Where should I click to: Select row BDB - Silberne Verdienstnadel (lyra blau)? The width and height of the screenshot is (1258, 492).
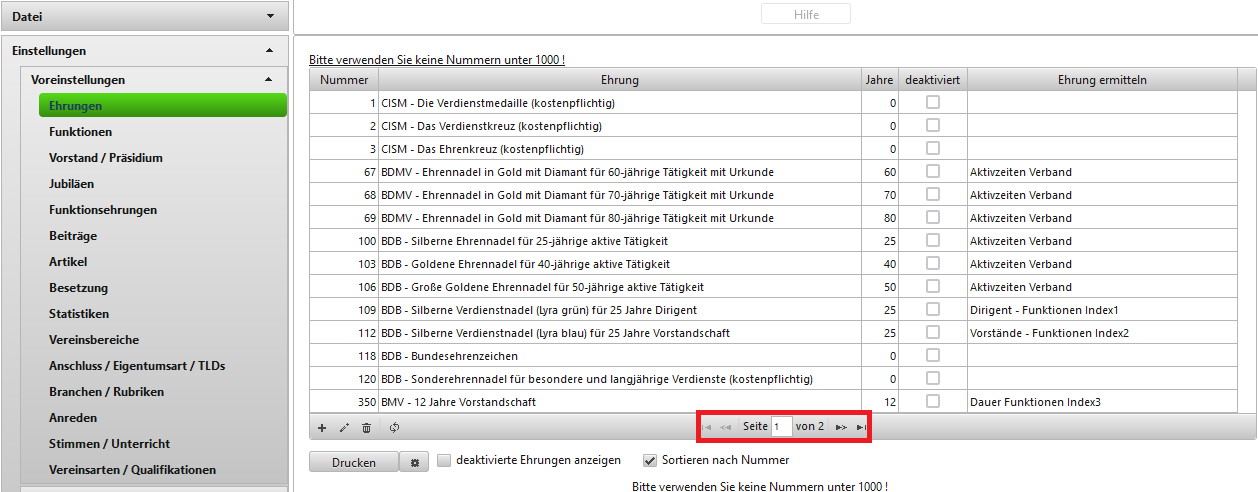pos(773,333)
